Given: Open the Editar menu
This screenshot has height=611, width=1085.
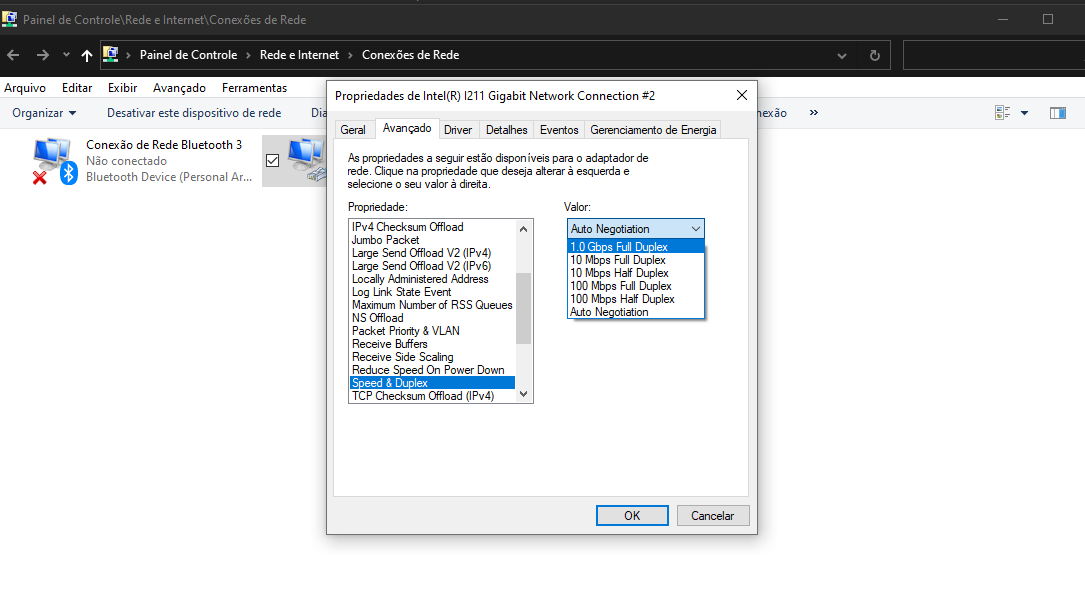Looking at the screenshot, I should point(77,88).
